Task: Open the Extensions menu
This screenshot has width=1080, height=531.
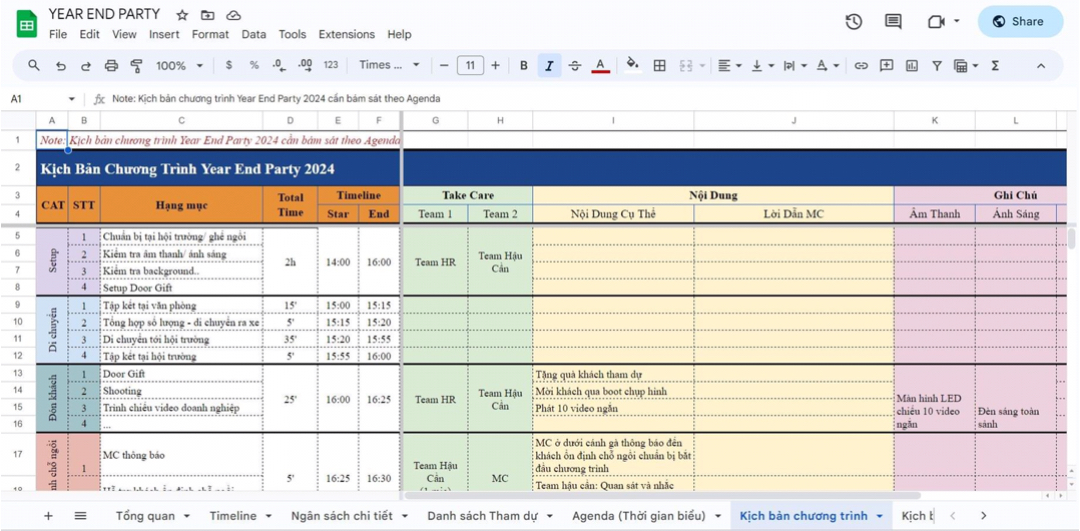Action: [x=346, y=34]
